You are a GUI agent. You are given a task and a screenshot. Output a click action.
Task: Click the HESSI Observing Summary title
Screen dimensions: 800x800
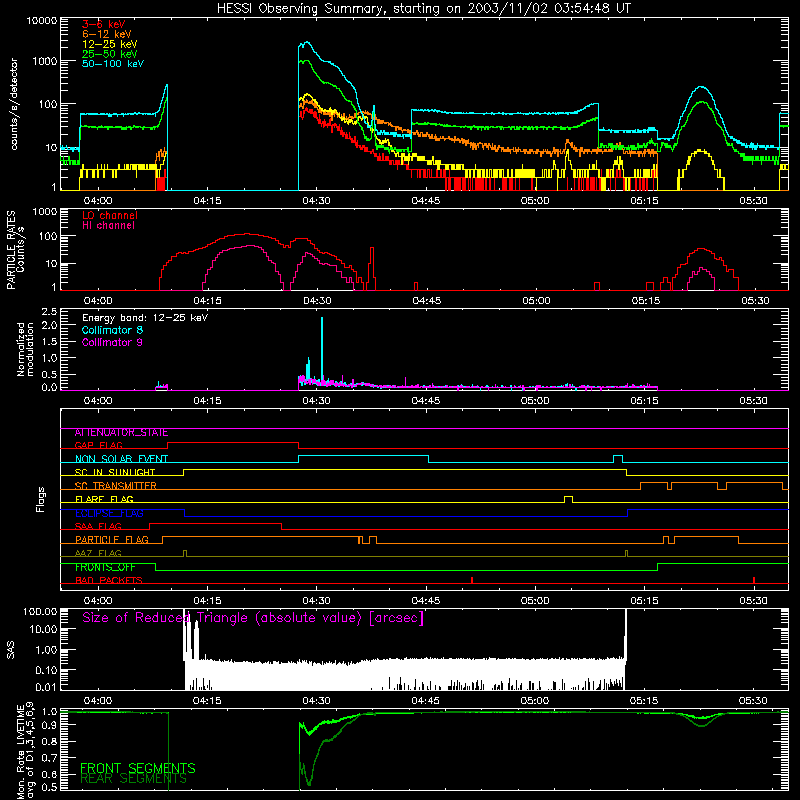point(423,9)
